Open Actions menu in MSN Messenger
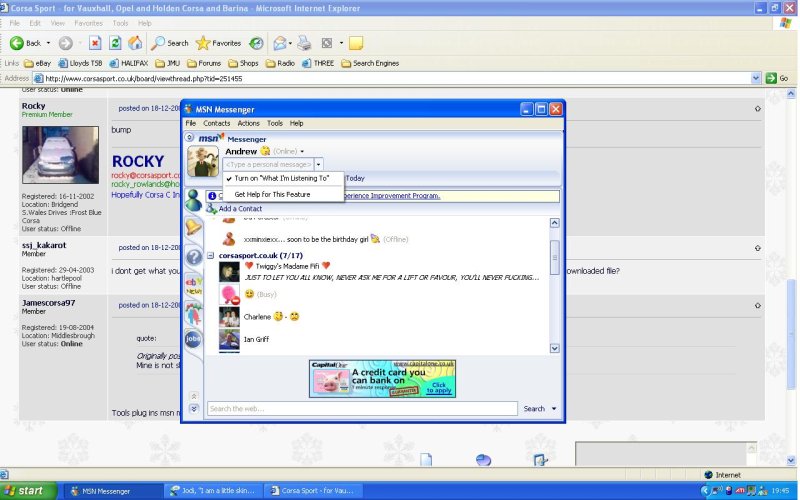Screen dimensions: 800x500 point(248,123)
